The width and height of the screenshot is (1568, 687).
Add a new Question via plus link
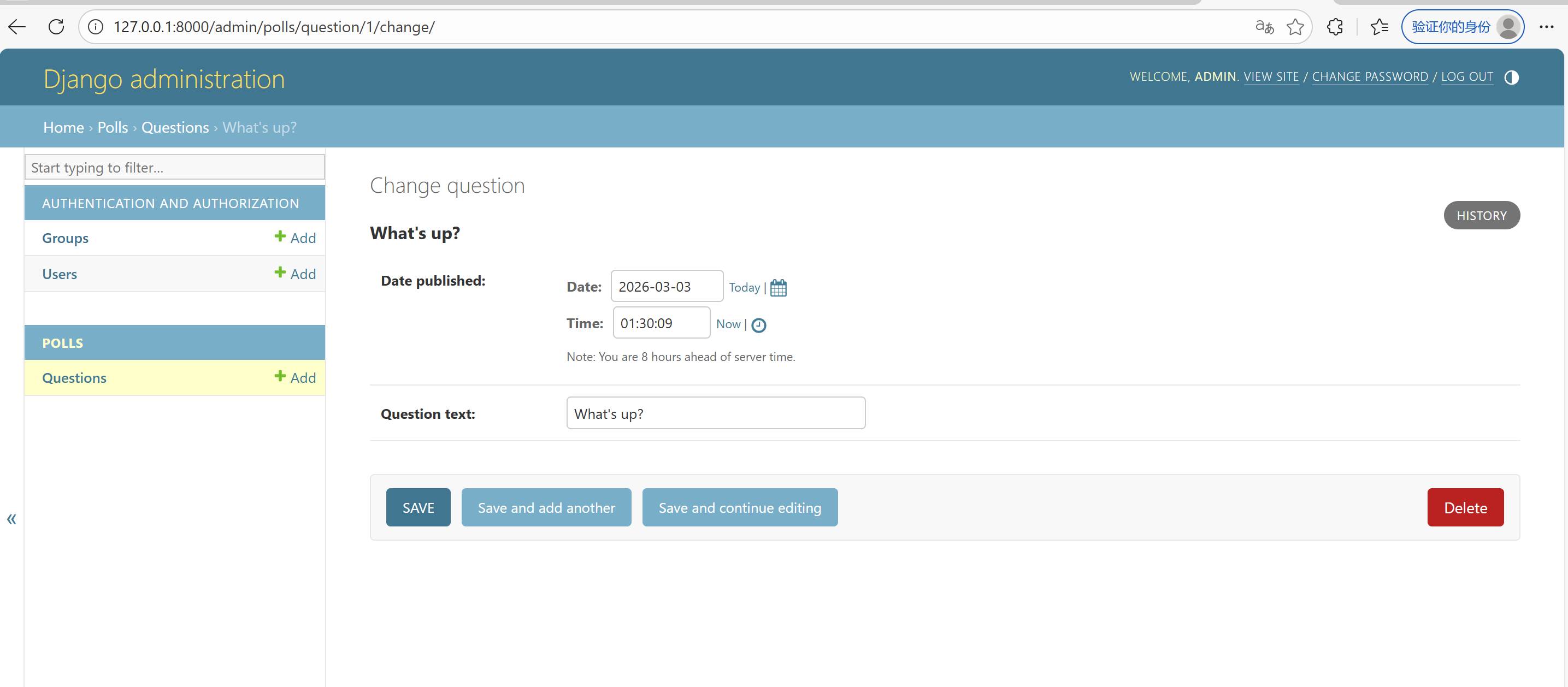(x=295, y=377)
